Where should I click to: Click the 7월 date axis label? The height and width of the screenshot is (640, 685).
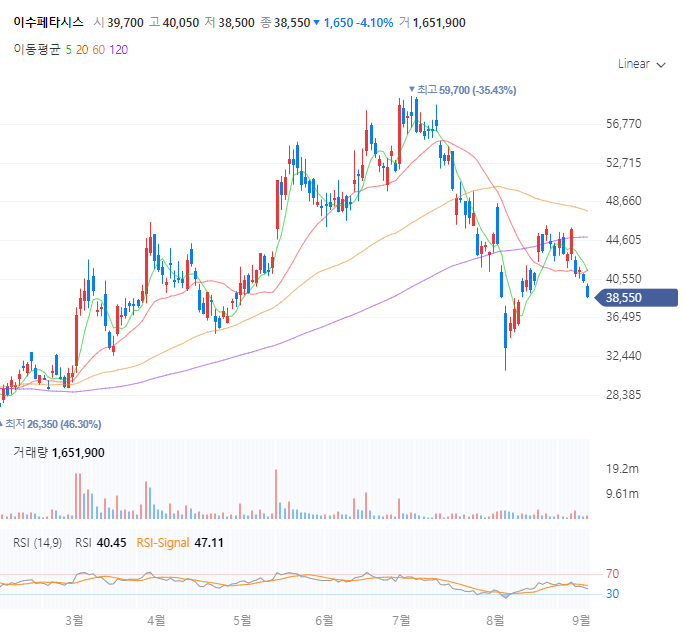point(401,620)
